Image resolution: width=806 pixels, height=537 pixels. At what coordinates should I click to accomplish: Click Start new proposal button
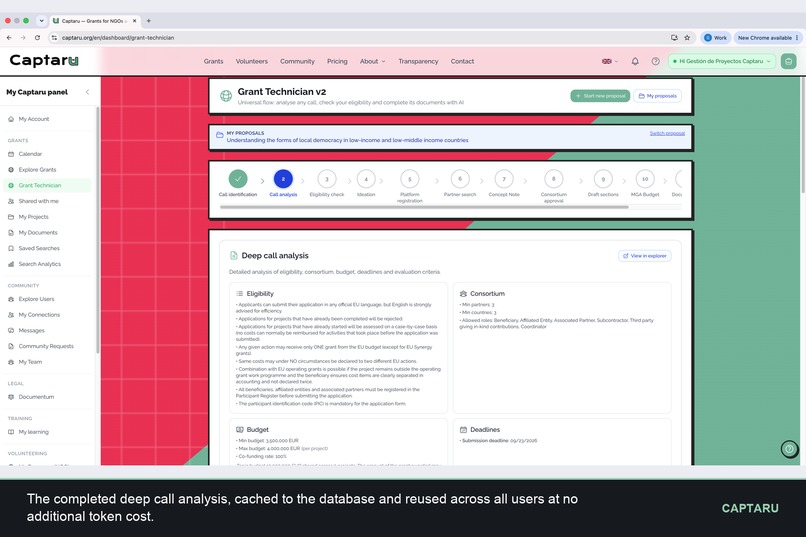[600, 96]
